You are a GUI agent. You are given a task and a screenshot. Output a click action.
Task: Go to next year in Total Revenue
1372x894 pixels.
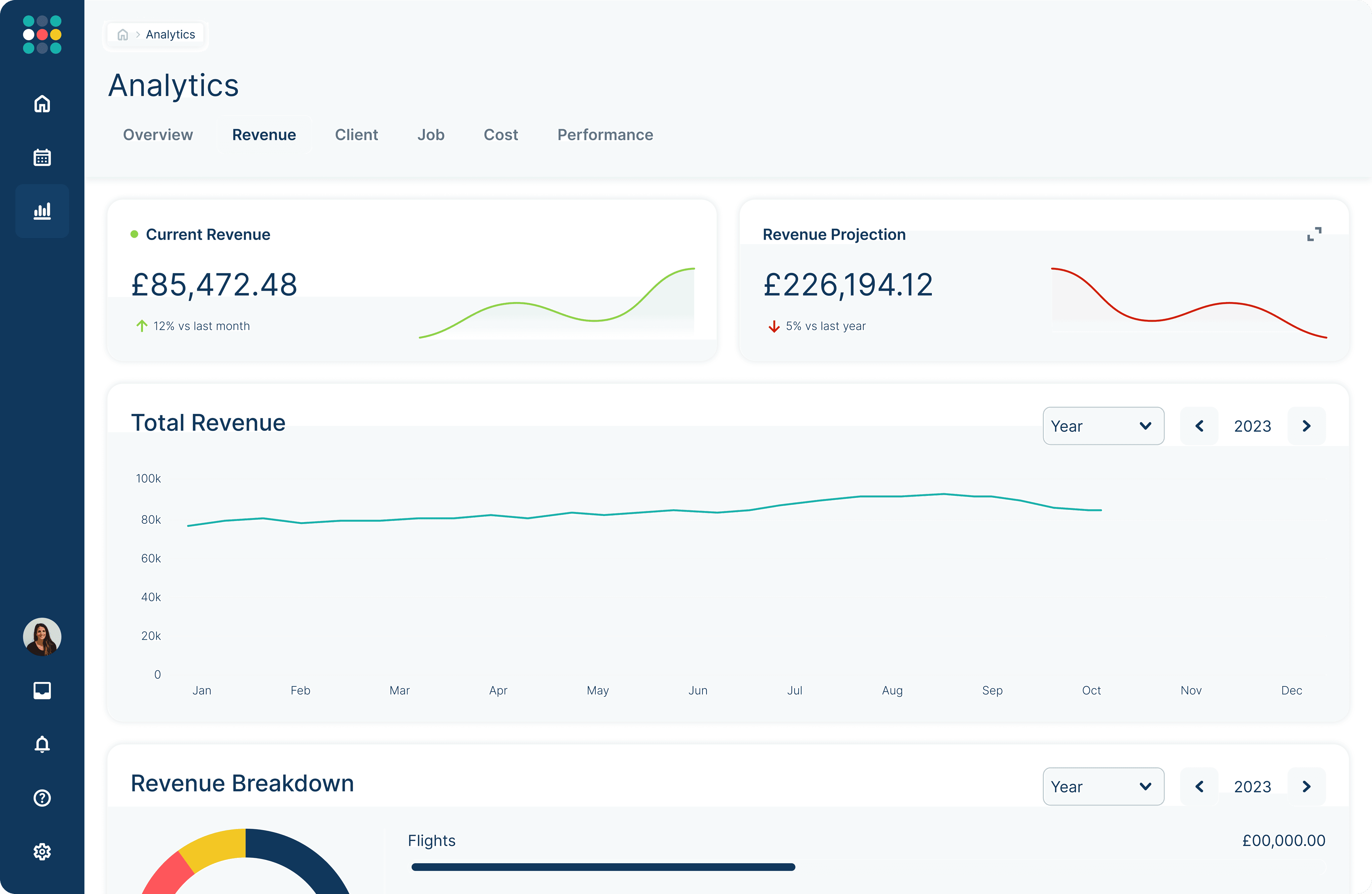point(1306,426)
